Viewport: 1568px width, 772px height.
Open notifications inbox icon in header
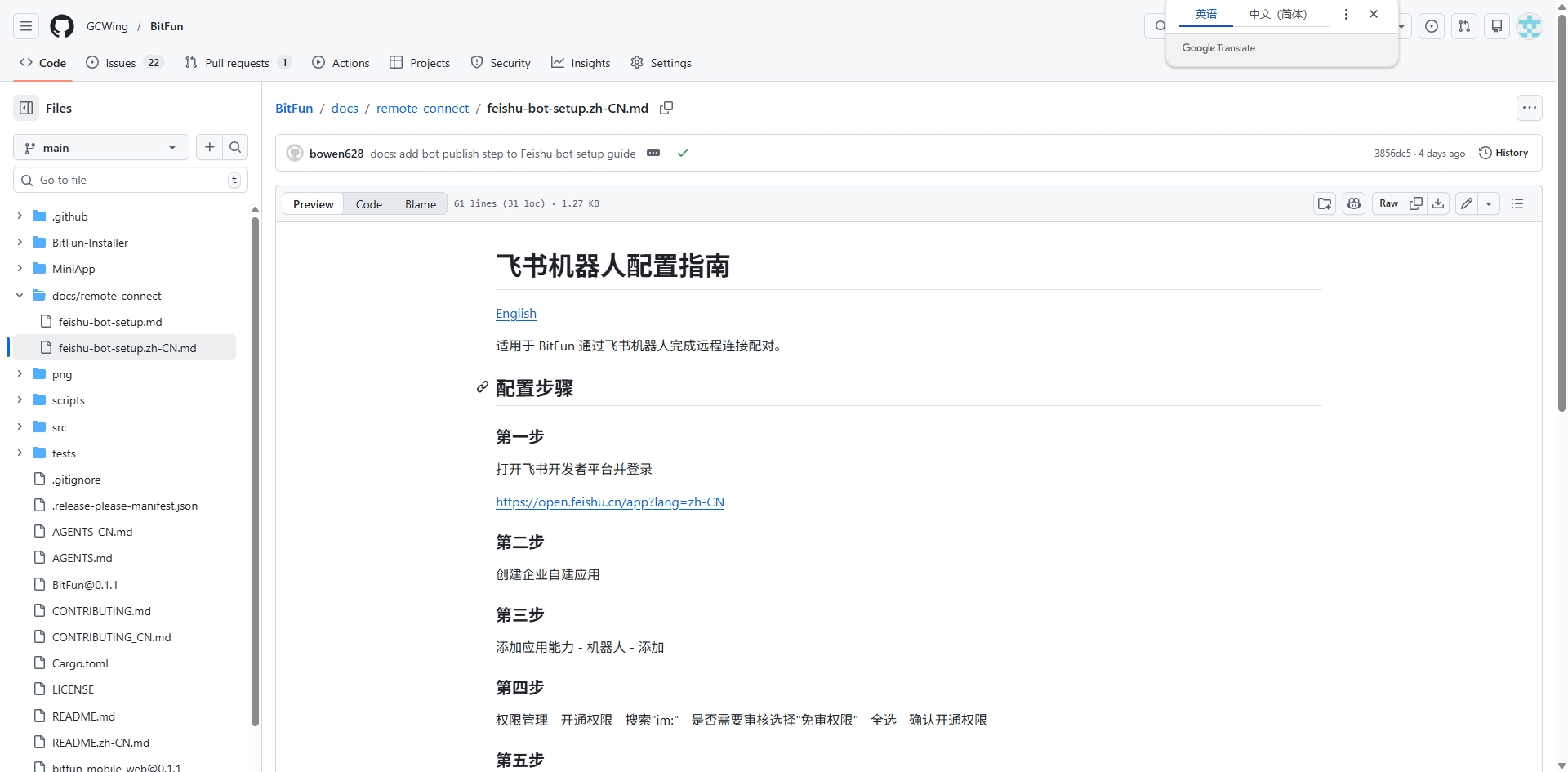click(x=1497, y=26)
